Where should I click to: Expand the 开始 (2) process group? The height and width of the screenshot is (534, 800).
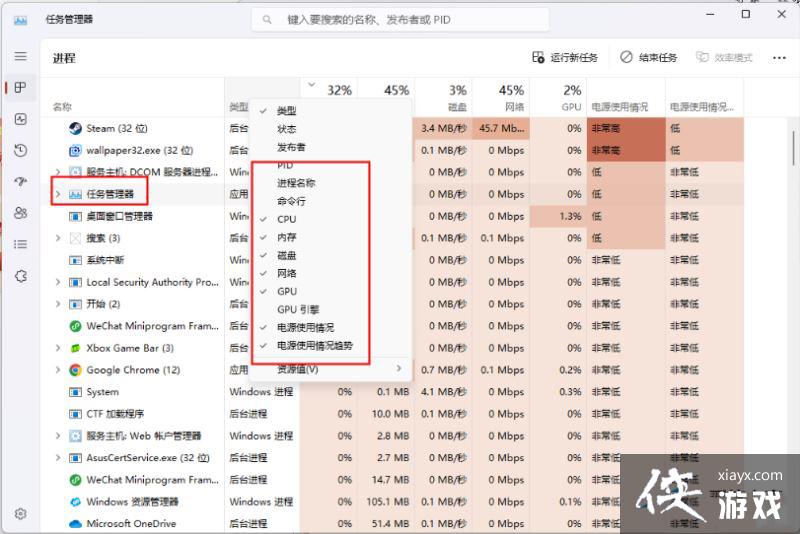58,304
